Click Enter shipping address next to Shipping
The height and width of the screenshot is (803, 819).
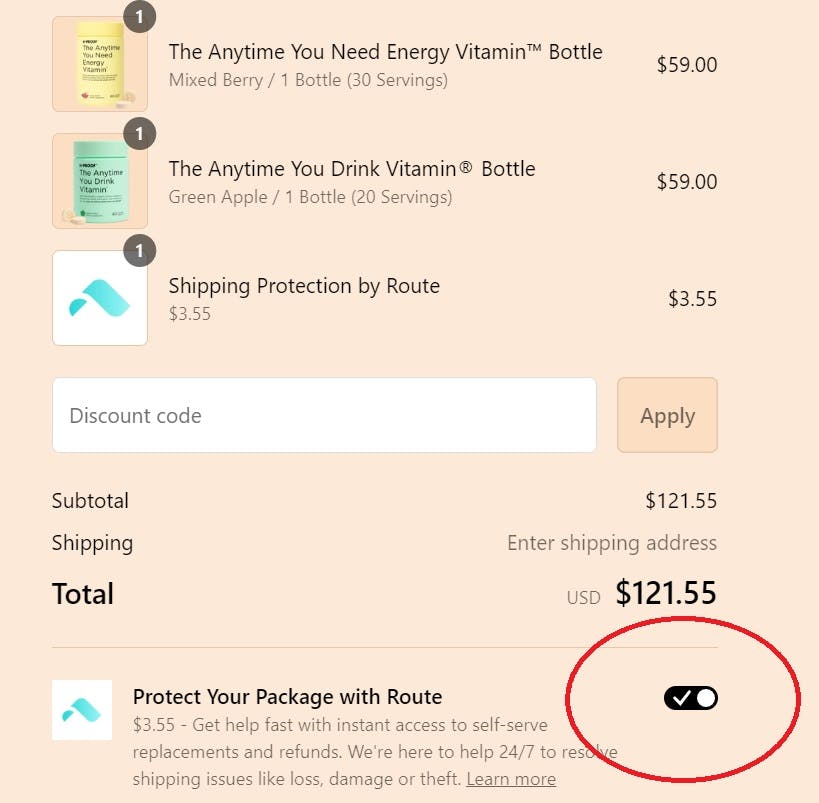pyautogui.click(x=612, y=542)
